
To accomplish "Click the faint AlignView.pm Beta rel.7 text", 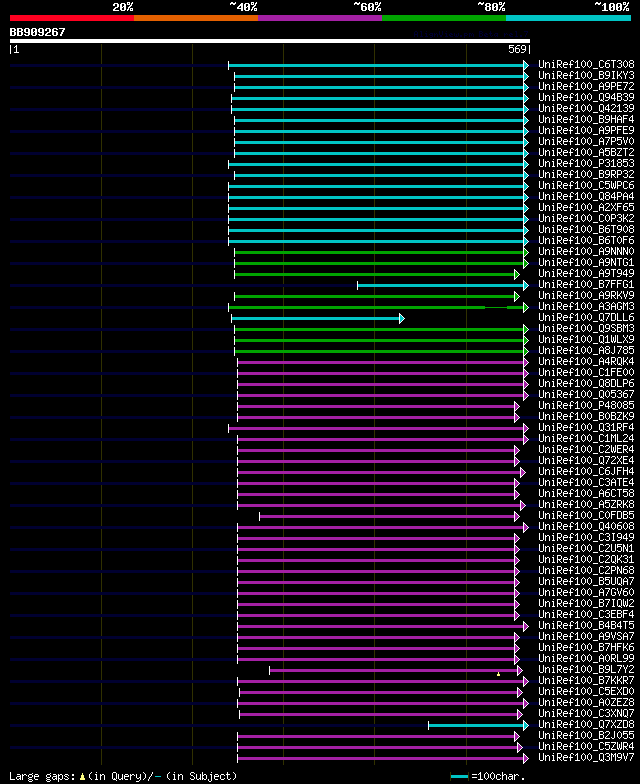I will pyautogui.click(x=471, y=34).
